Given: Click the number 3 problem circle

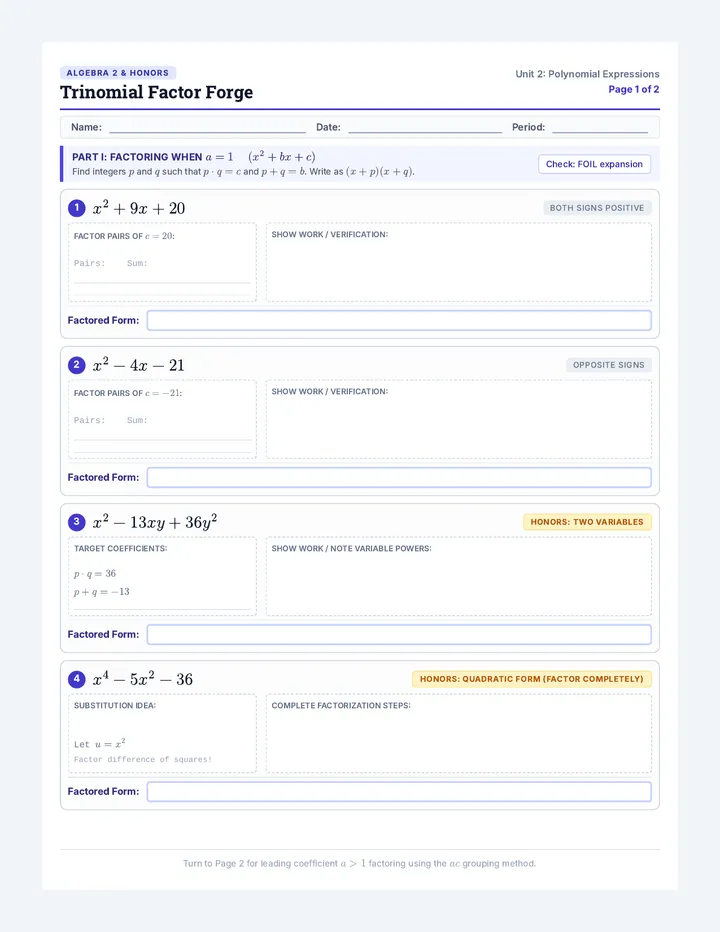Looking at the screenshot, I should pos(77,522).
